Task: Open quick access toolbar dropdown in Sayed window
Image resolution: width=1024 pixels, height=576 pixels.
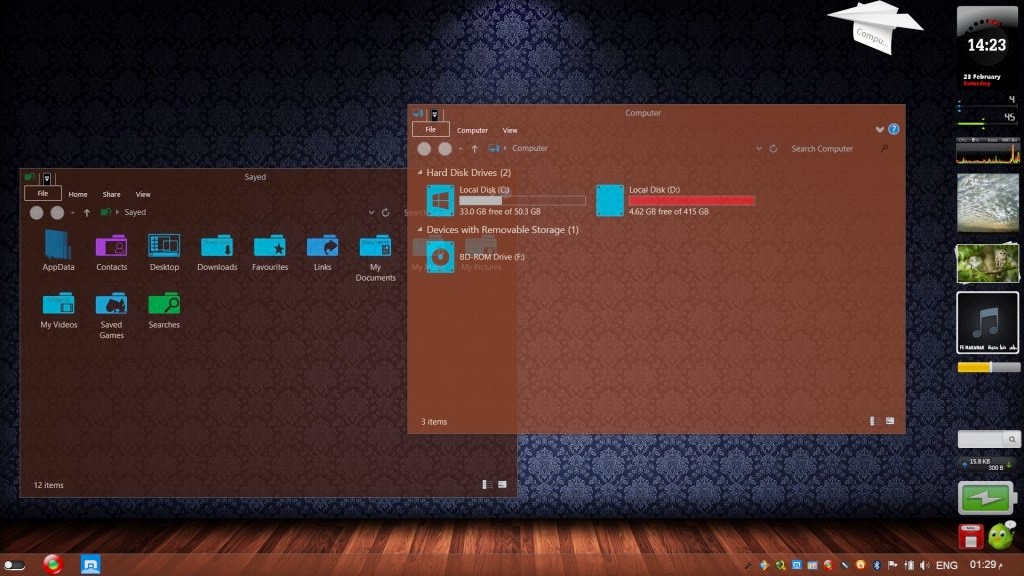Action: pyautogui.click(x=46, y=179)
